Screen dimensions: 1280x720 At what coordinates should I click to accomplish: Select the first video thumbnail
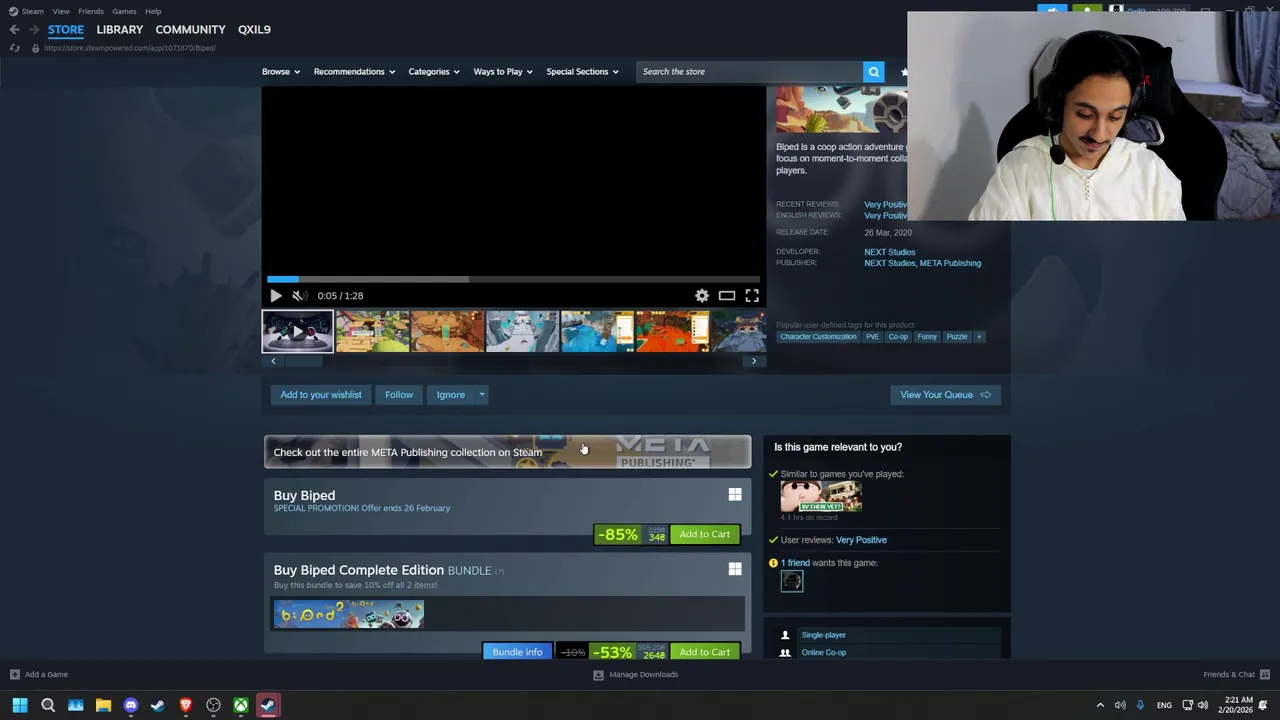(x=298, y=332)
